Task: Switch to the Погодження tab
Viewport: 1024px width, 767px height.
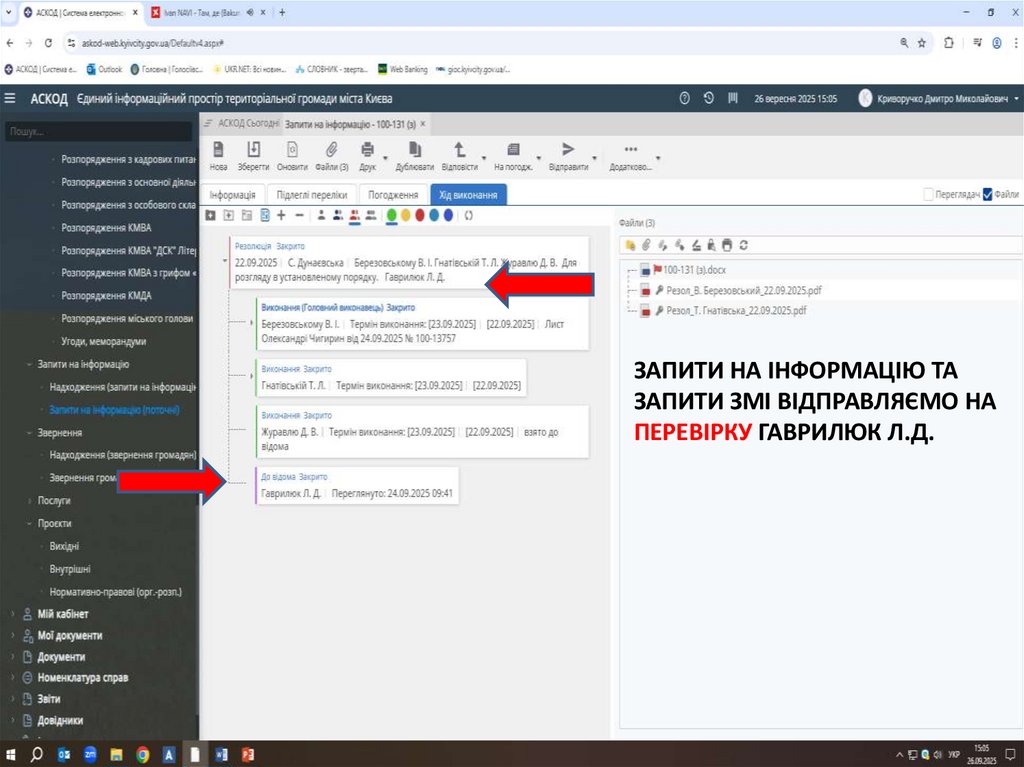Action: (392, 195)
